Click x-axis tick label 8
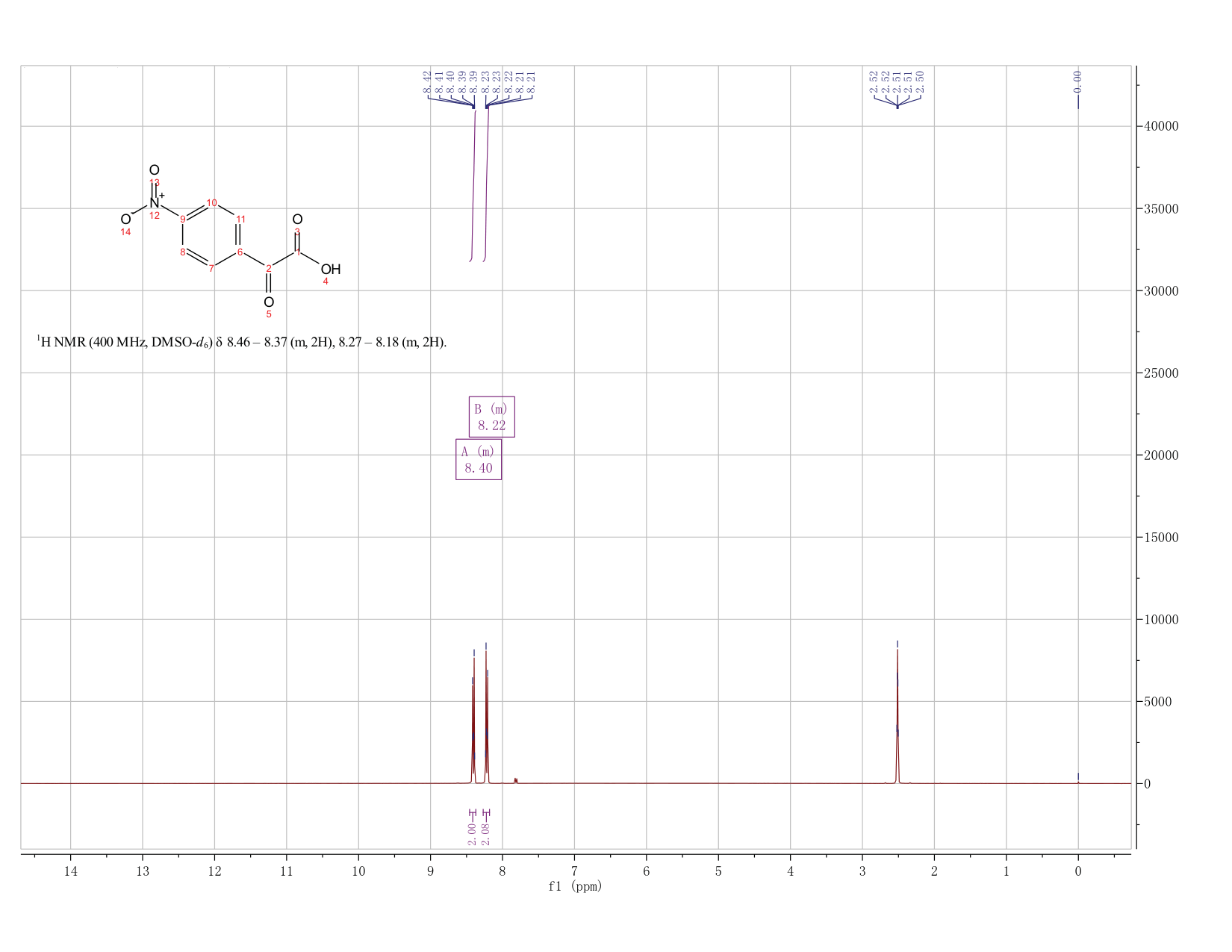The height and width of the screenshot is (952, 1232). click(503, 871)
